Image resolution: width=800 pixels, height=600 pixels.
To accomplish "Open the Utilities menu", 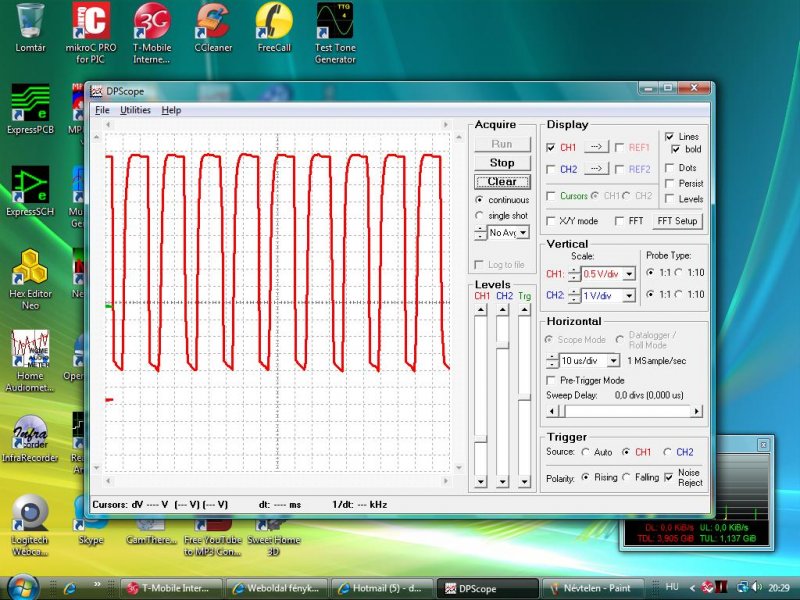I will pos(135,110).
